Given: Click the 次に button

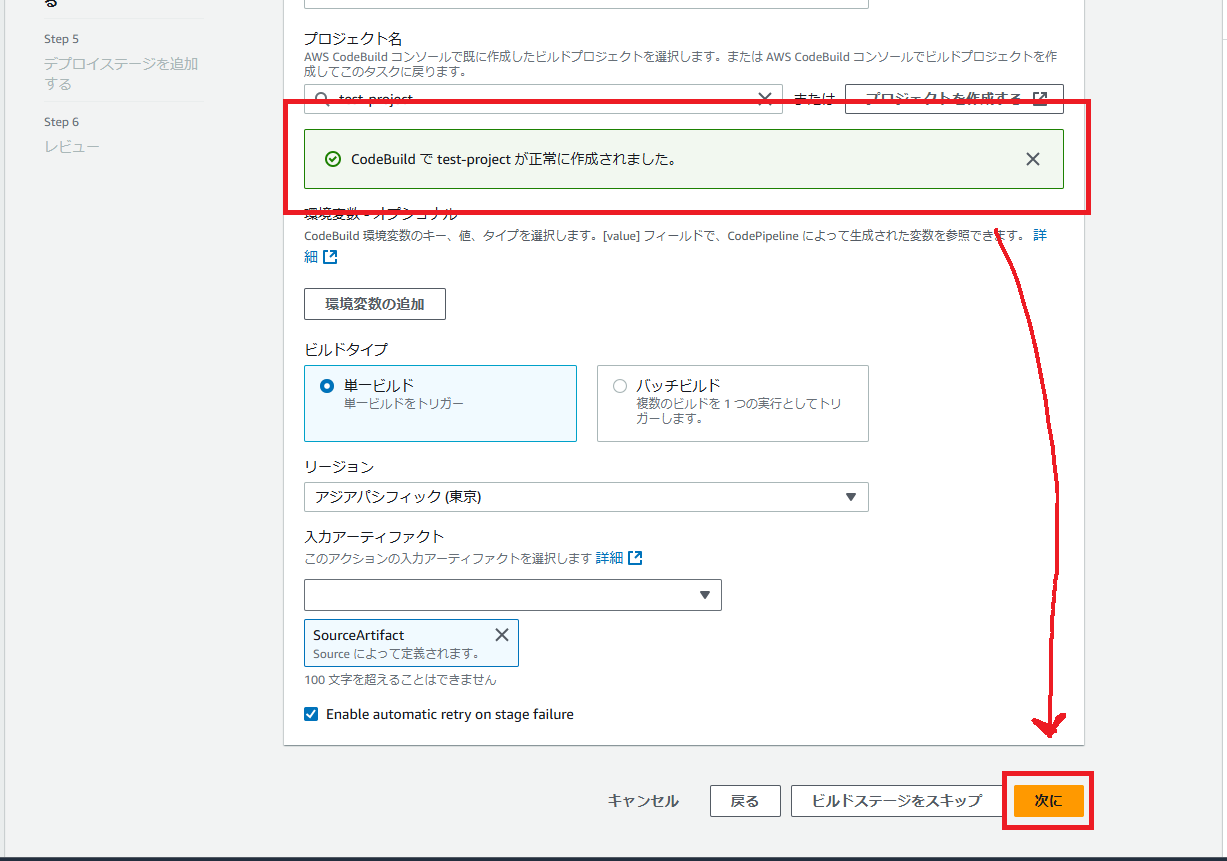Looking at the screenshot, I should tap(1047, 800).
